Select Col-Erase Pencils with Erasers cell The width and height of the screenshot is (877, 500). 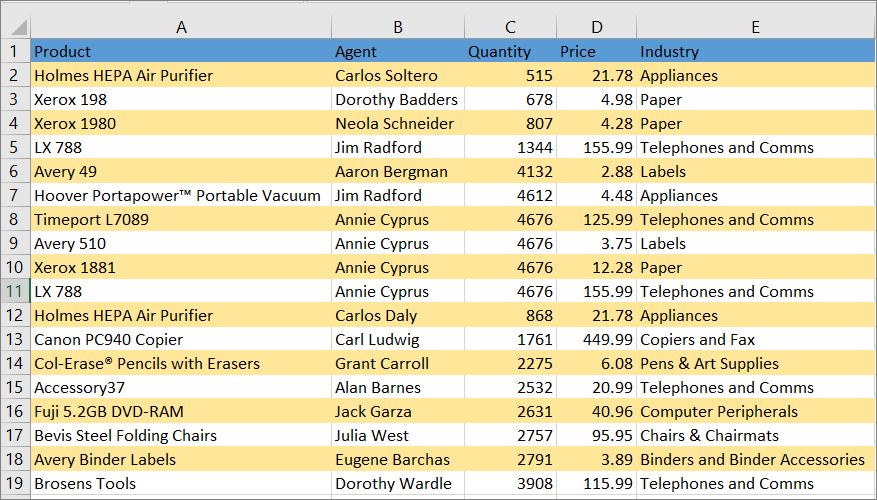click(181, 364)
